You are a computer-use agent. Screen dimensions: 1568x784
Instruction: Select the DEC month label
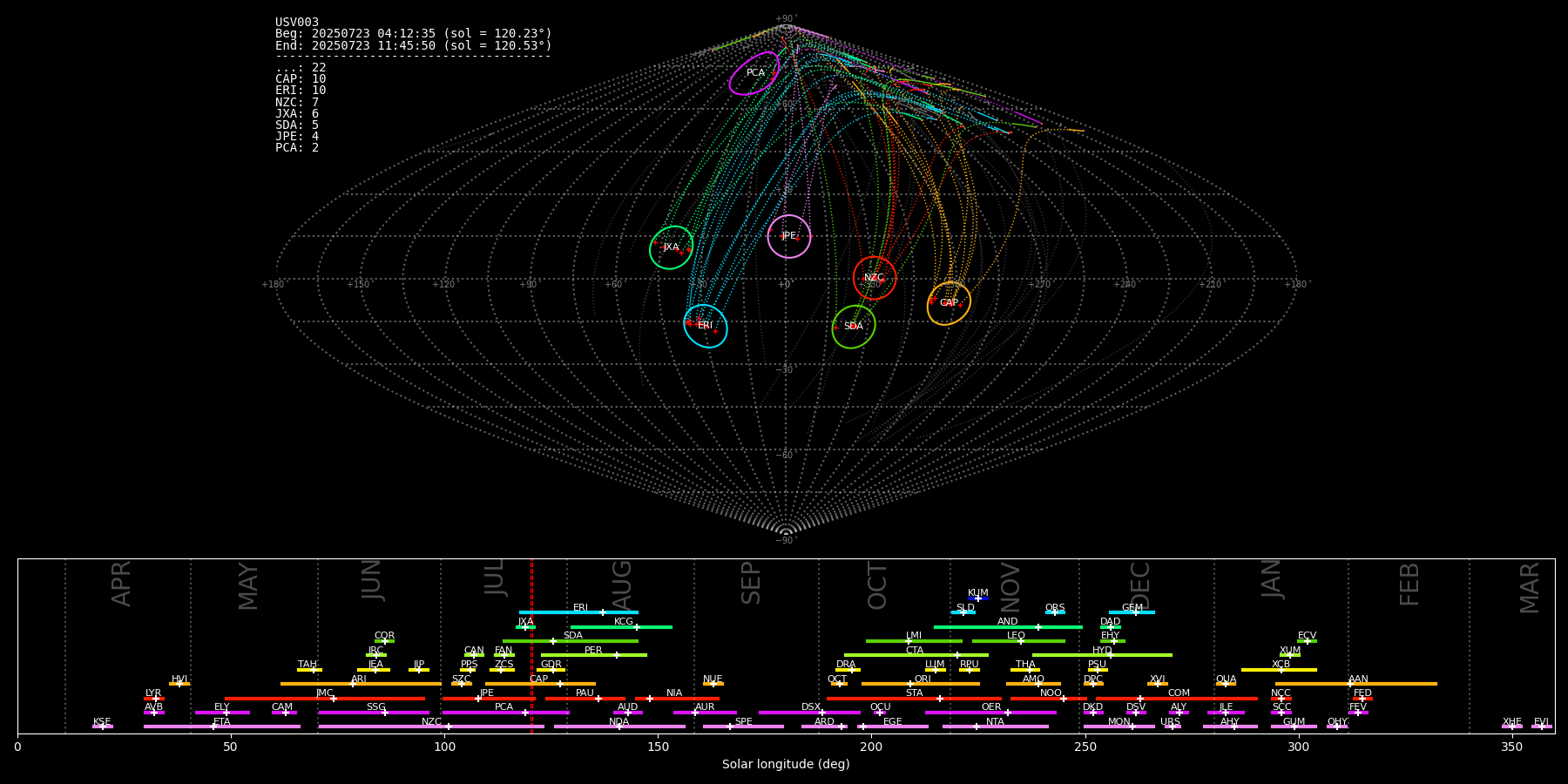pos(1140,585)
